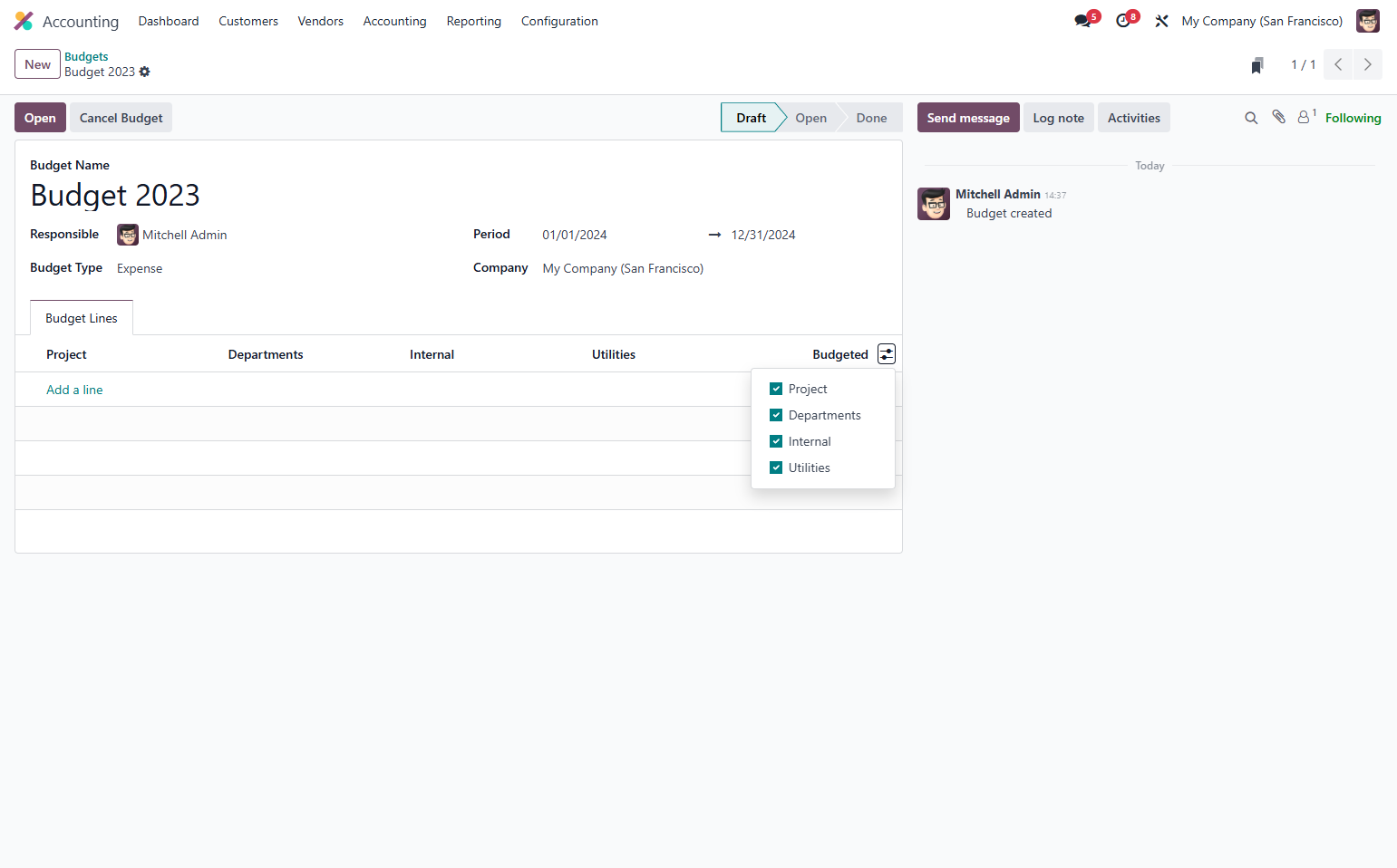This screenshot has height=868, width=1397.
Task: Open the Configuration menu
Action: 559,21
